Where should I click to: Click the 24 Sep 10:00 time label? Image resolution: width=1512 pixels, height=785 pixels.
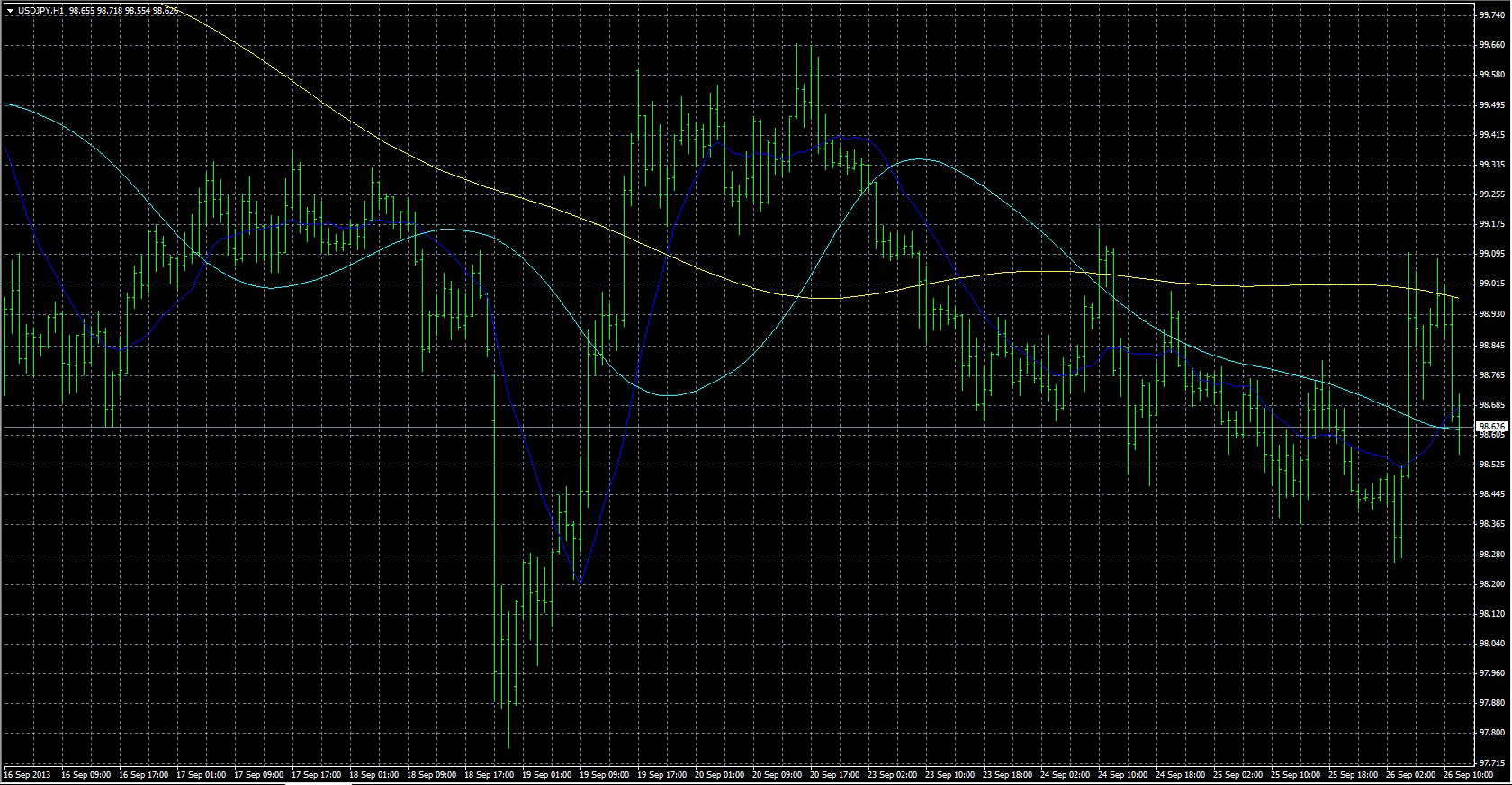click(x=1122, y=774)
